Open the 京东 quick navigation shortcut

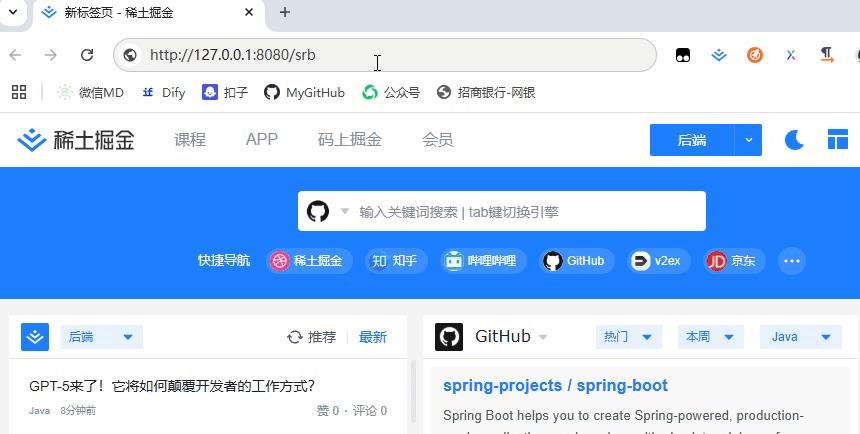(x=734, y=261)
